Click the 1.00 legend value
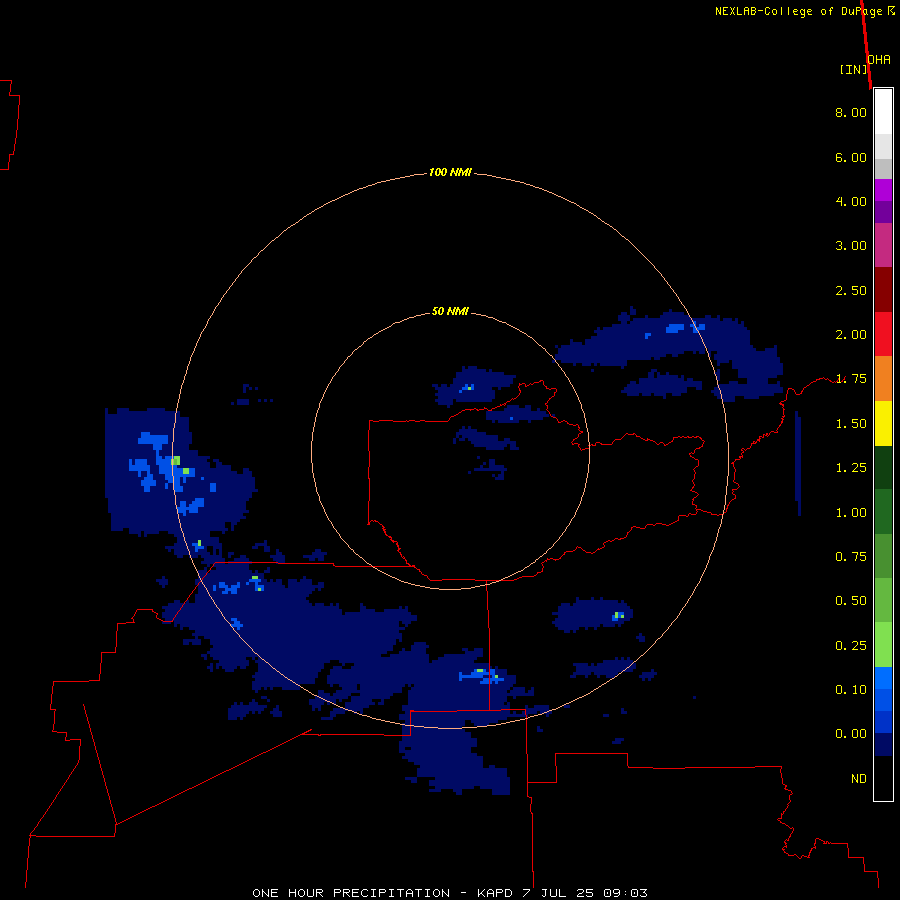The image size is (900, 900). 851,513
